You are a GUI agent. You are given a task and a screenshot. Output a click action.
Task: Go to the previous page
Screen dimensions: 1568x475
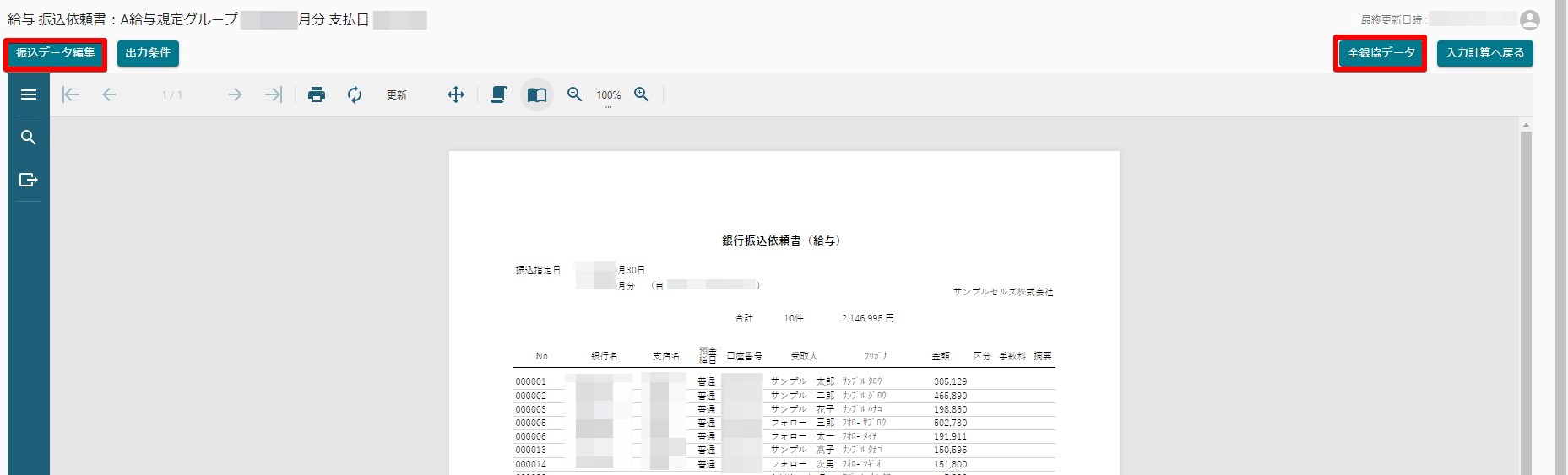(109, 94)
